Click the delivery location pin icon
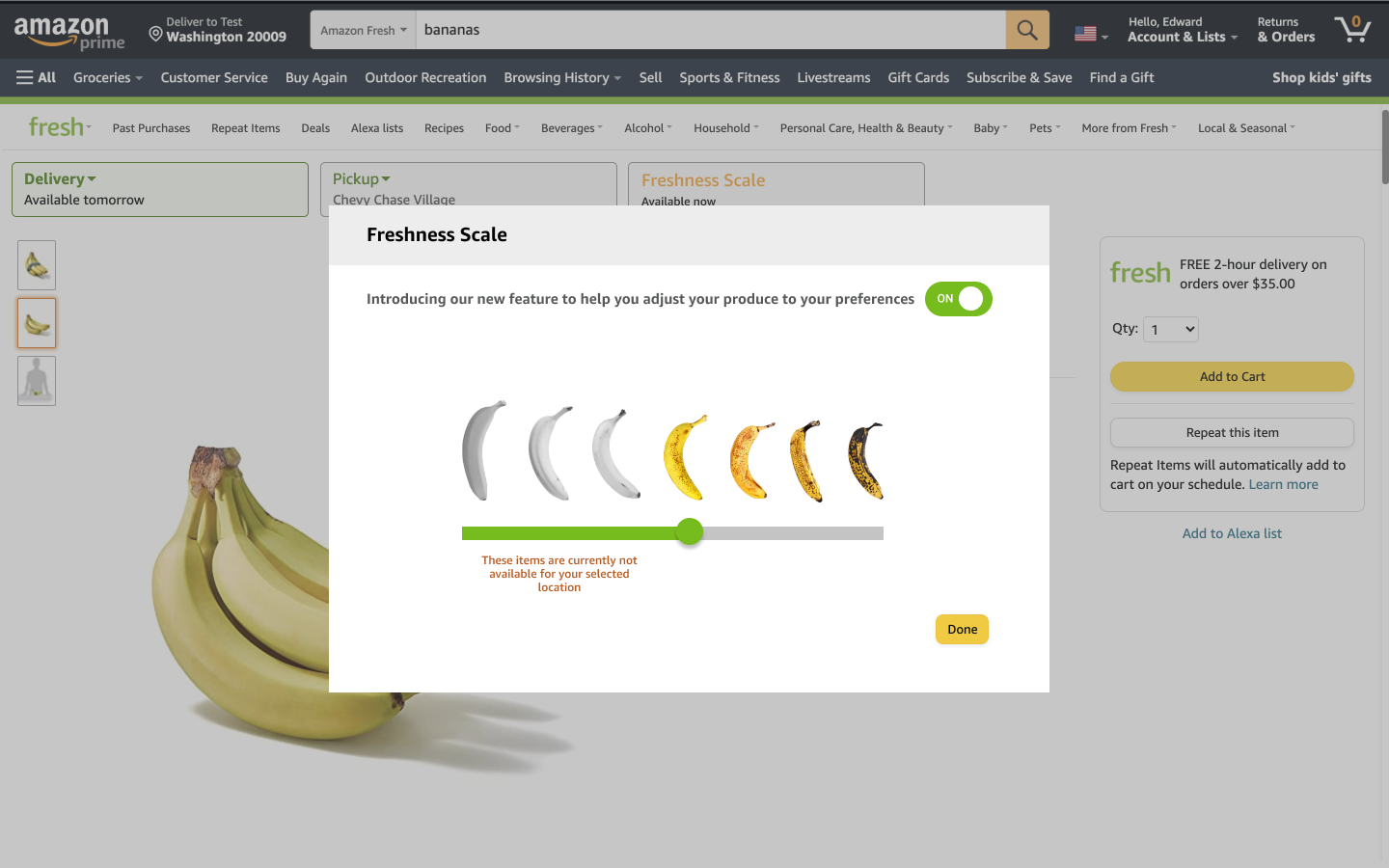The width and height of the screenshot is (1389, 868). click(155, 34)
